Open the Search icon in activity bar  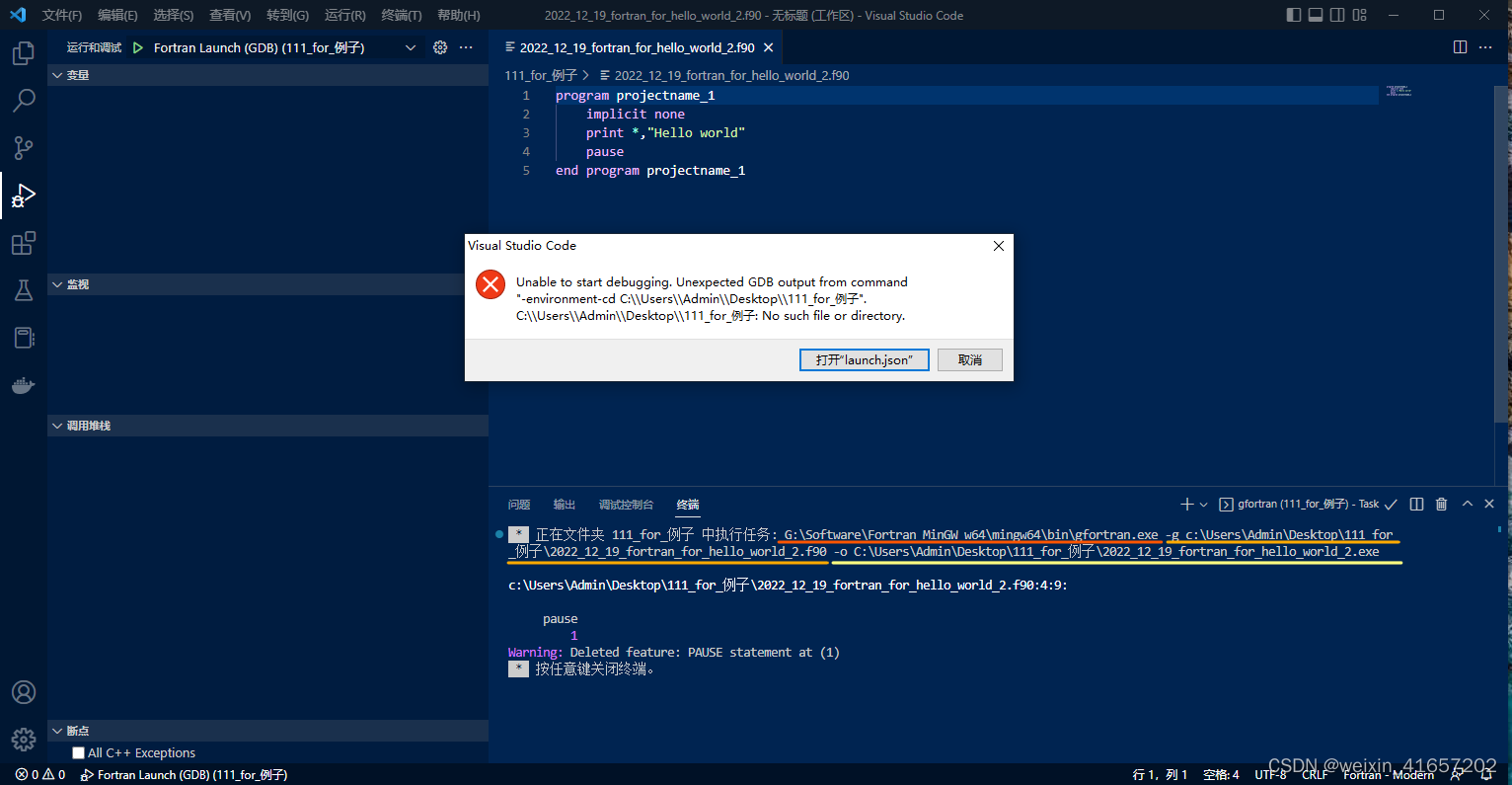coord(24,100)
